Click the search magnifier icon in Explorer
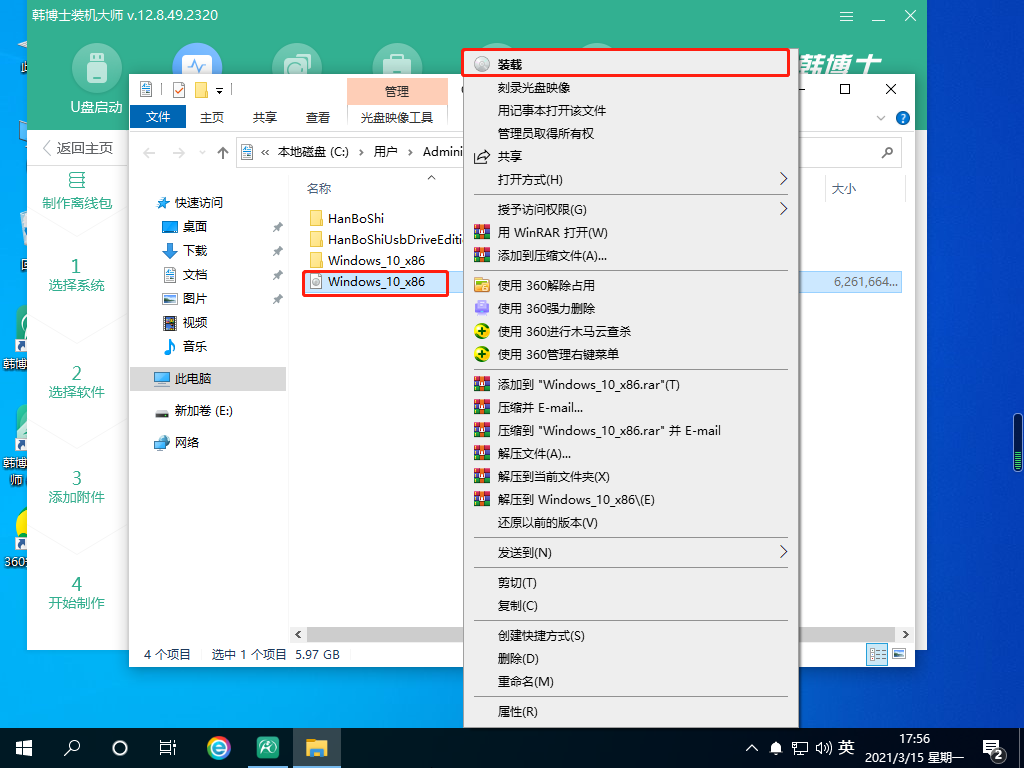The image size is (1024, 768). [x=886, y=152]
